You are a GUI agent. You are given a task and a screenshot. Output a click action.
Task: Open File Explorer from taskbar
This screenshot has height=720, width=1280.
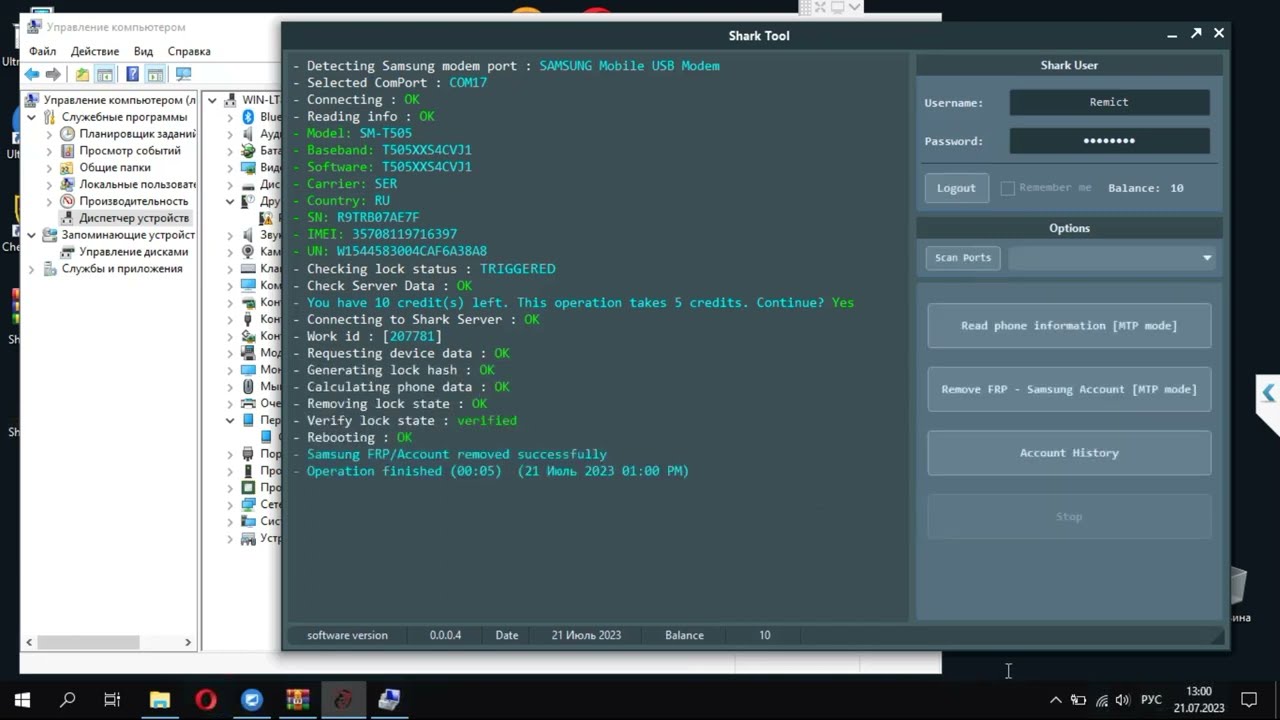(x=160, y=700)
